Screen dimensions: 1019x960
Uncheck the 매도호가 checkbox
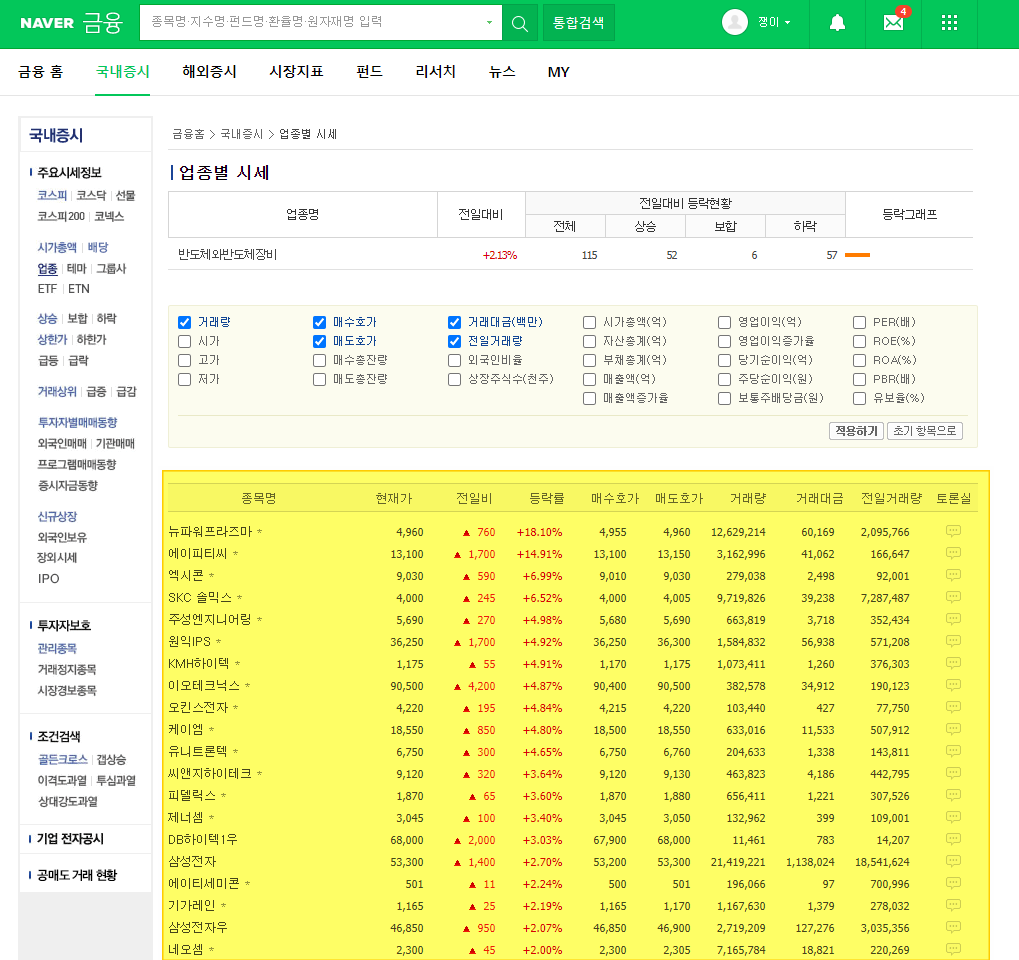[319, 341]
